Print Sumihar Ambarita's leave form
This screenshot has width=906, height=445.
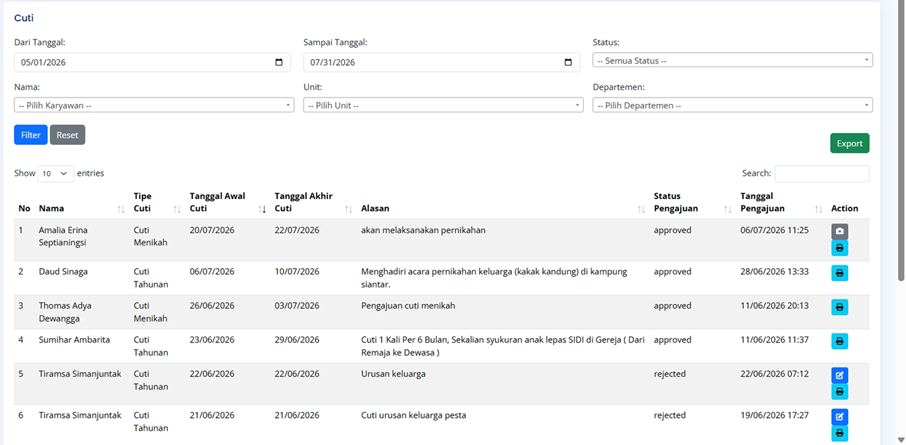point(840,342)
